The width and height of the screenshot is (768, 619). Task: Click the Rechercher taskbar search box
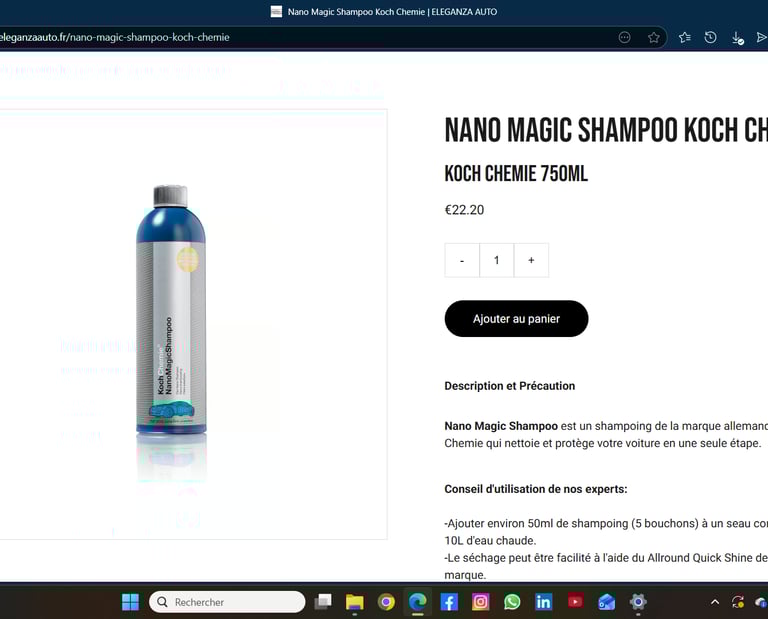227,602
